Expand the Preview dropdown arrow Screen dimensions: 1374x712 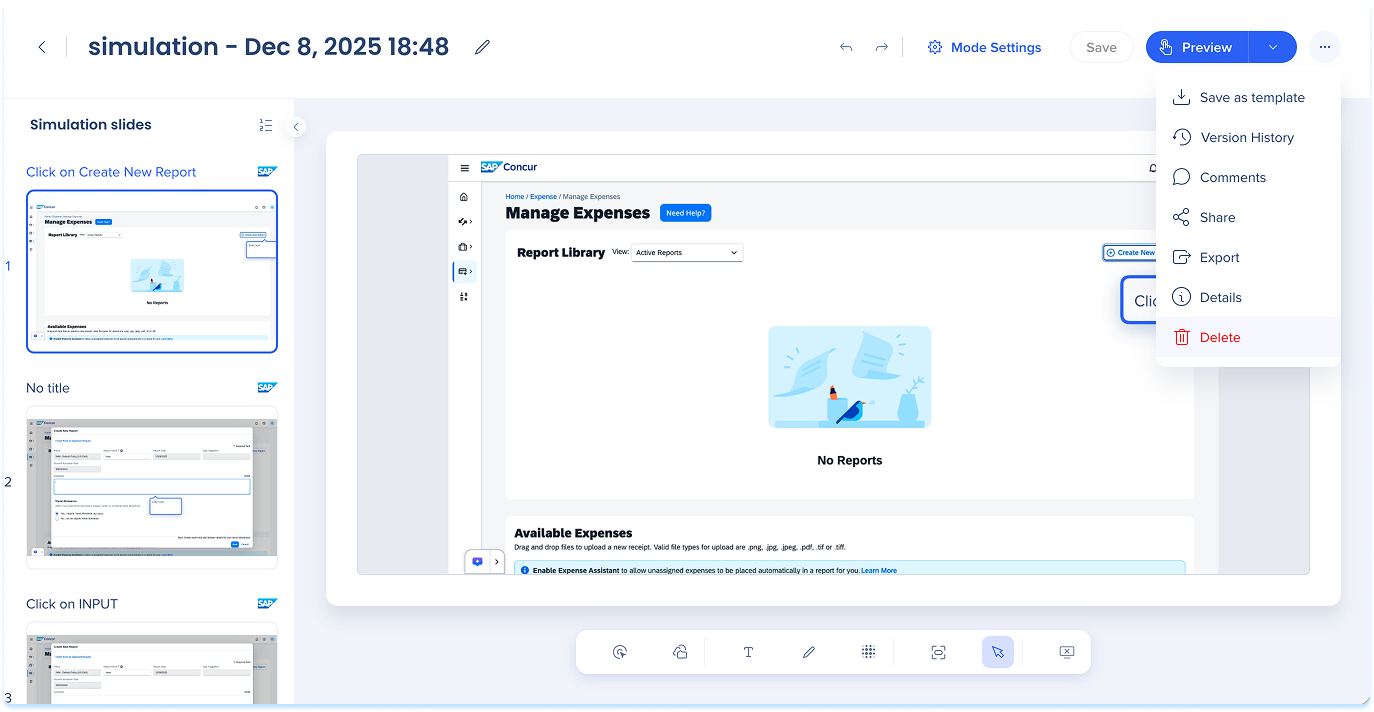pos(1272,47)
